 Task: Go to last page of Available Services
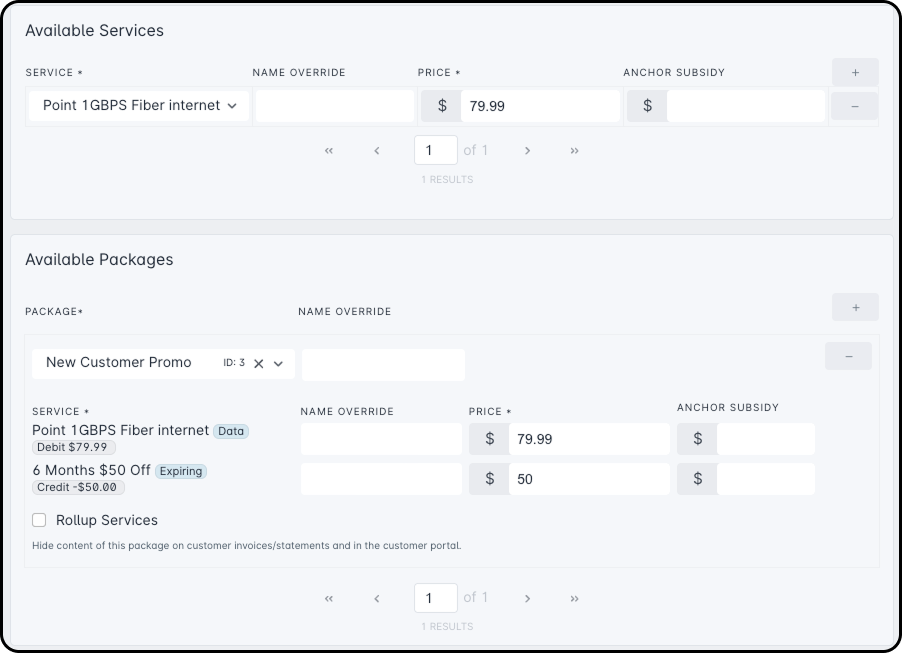pyautogui.click(x=574, y=151)
